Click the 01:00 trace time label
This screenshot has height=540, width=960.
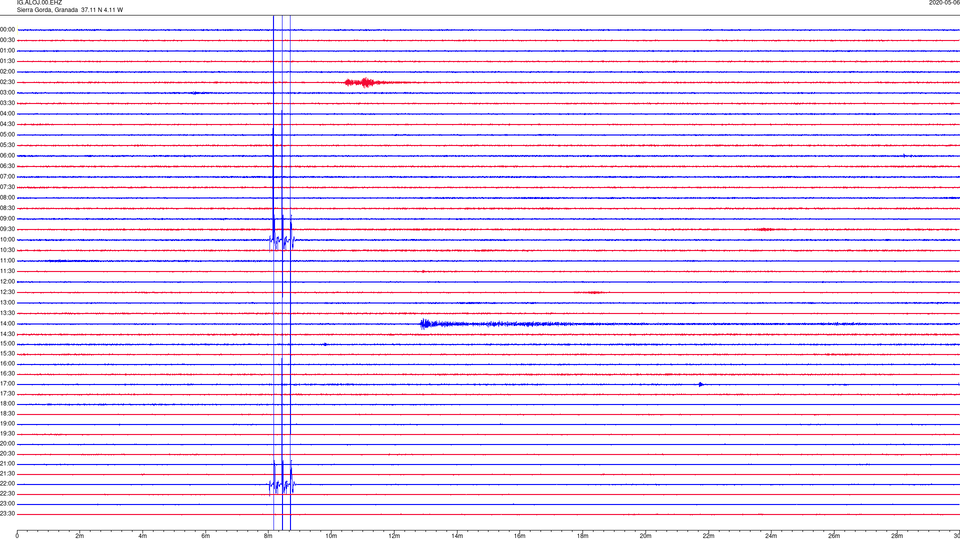[x=7, y=50]
